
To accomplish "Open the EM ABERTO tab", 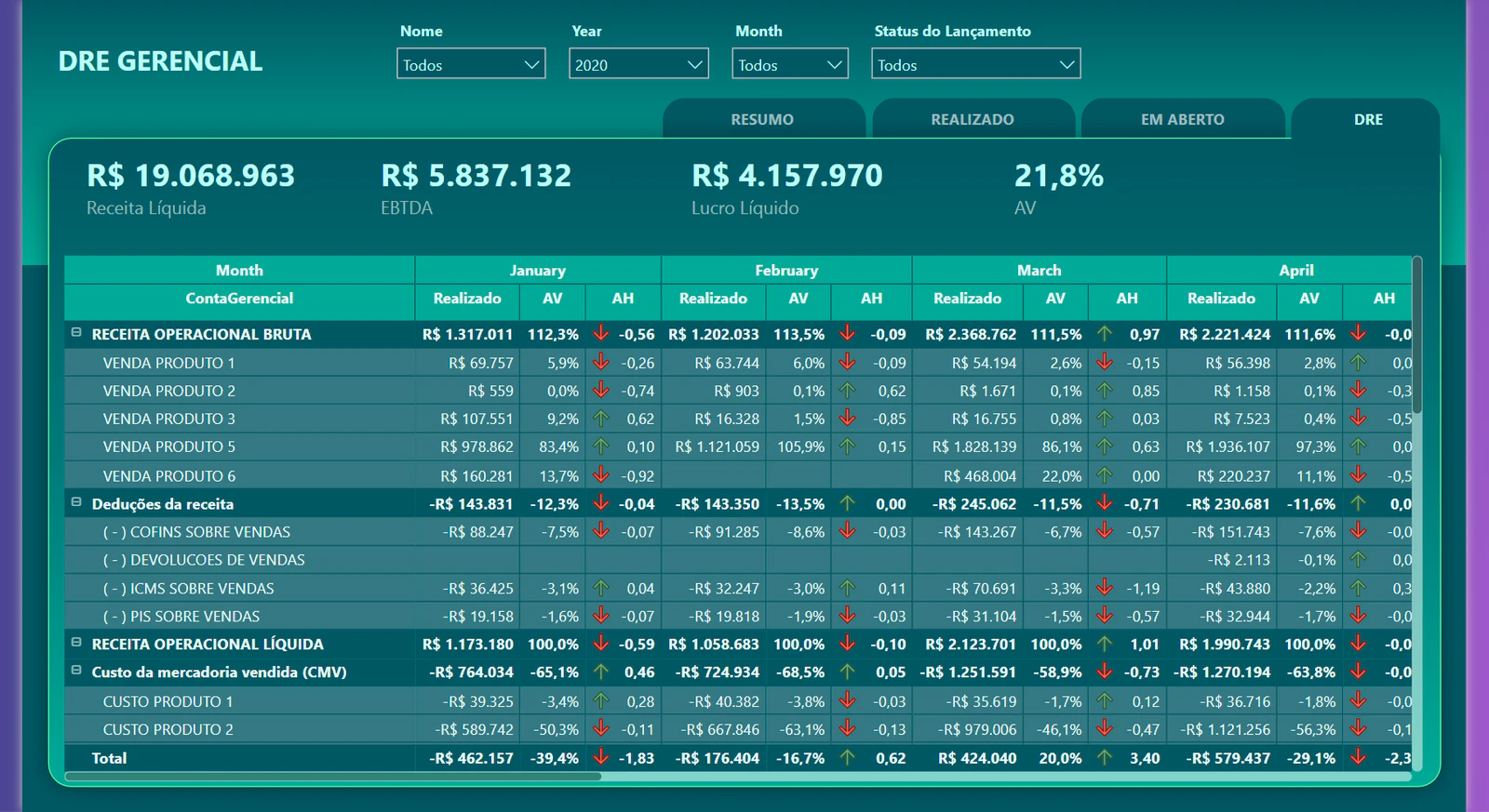I will [x=1183, y=119].
